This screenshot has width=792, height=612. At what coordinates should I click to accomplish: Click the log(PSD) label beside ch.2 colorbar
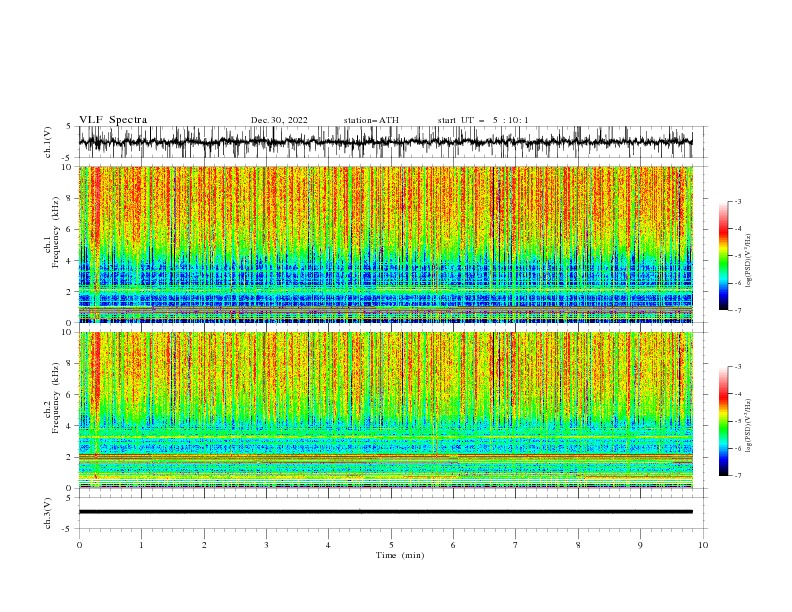(x=748, y=425)
